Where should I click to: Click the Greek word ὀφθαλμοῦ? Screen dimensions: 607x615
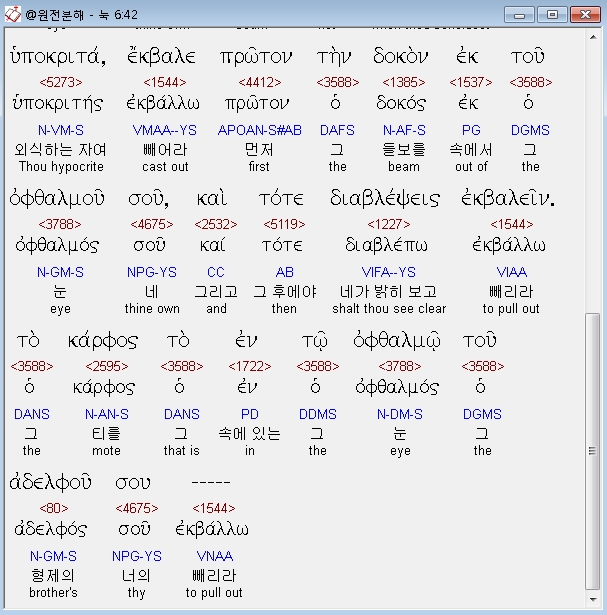coord(57,198)
